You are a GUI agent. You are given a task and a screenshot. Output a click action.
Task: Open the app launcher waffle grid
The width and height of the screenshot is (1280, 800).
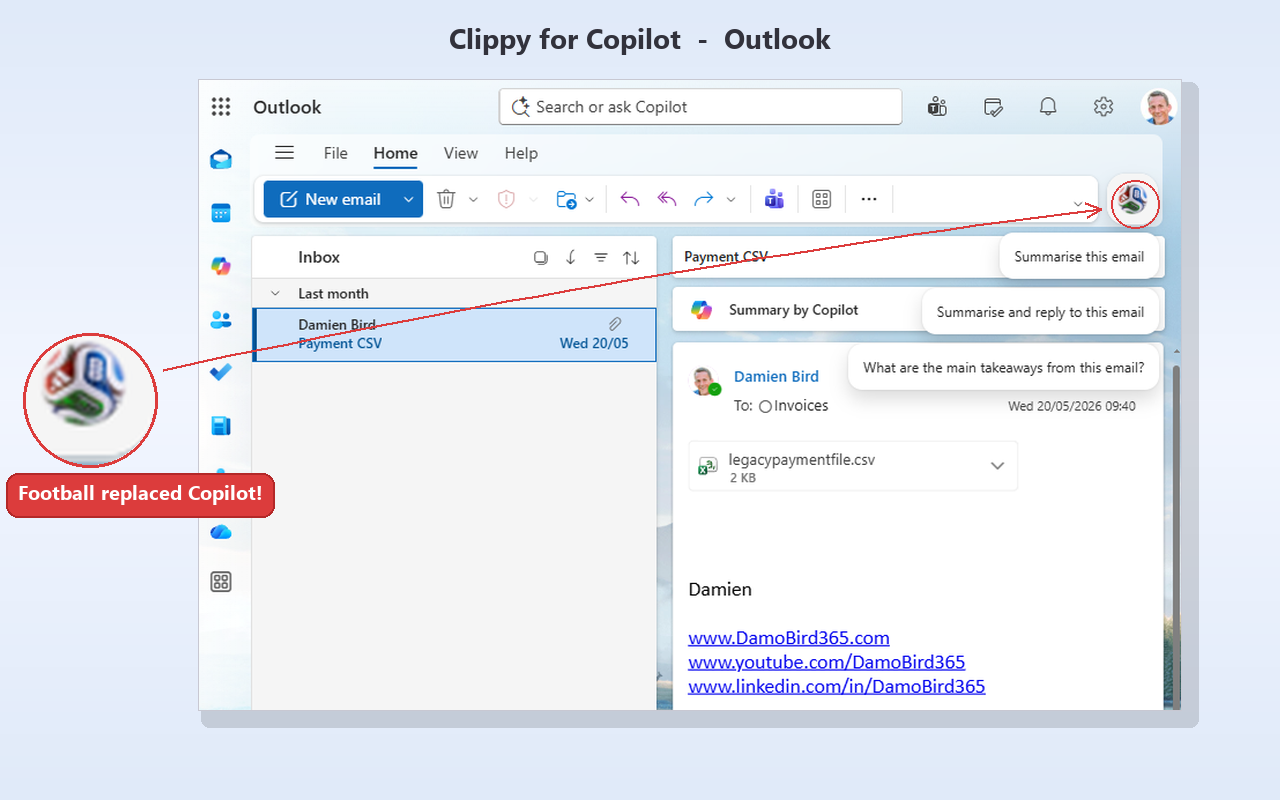[x=221, y=107]
